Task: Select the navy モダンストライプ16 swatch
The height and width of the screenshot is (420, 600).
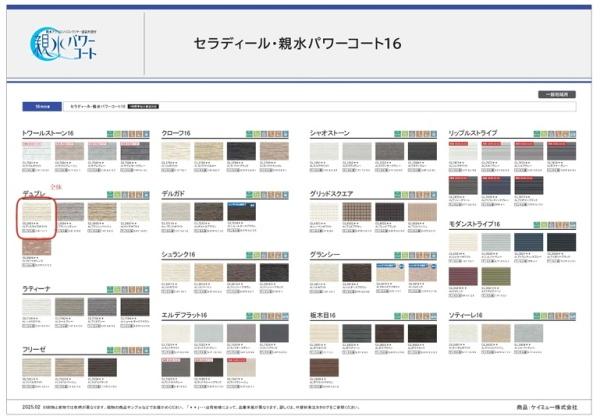Action: (529, 242)
